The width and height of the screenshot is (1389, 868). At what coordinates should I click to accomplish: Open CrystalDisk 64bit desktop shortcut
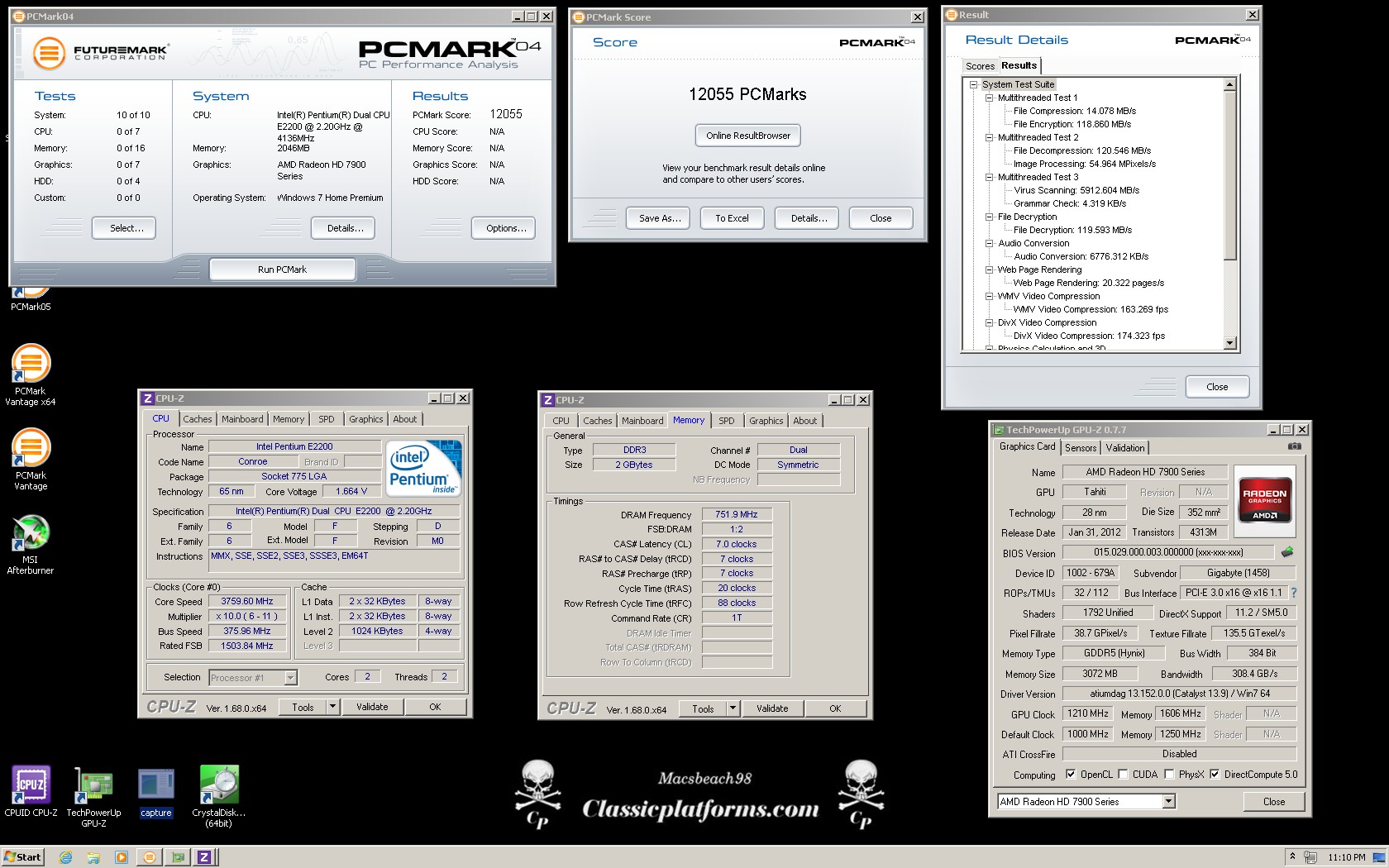pos(218,796)
